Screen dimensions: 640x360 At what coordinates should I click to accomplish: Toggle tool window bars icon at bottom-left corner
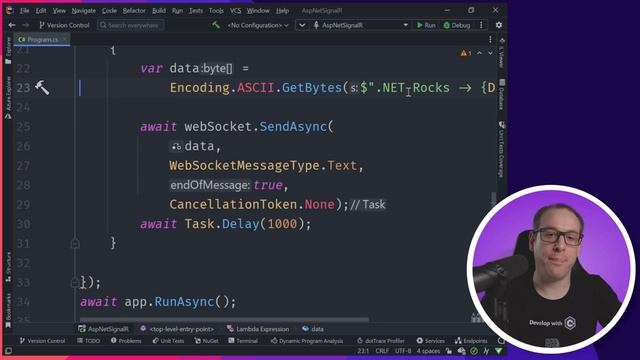click(x=8, y=351)
